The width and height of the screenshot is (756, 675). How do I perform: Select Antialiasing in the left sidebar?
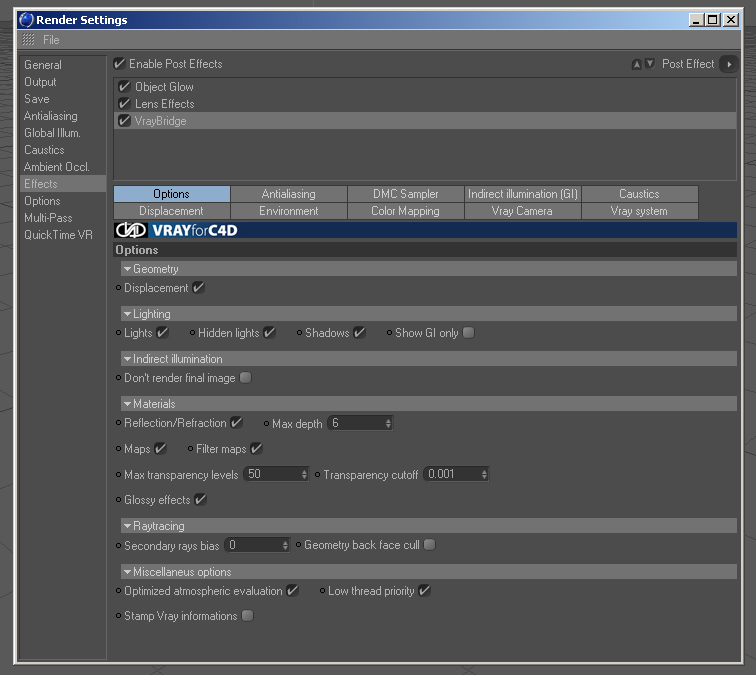(x=51, y=116)
